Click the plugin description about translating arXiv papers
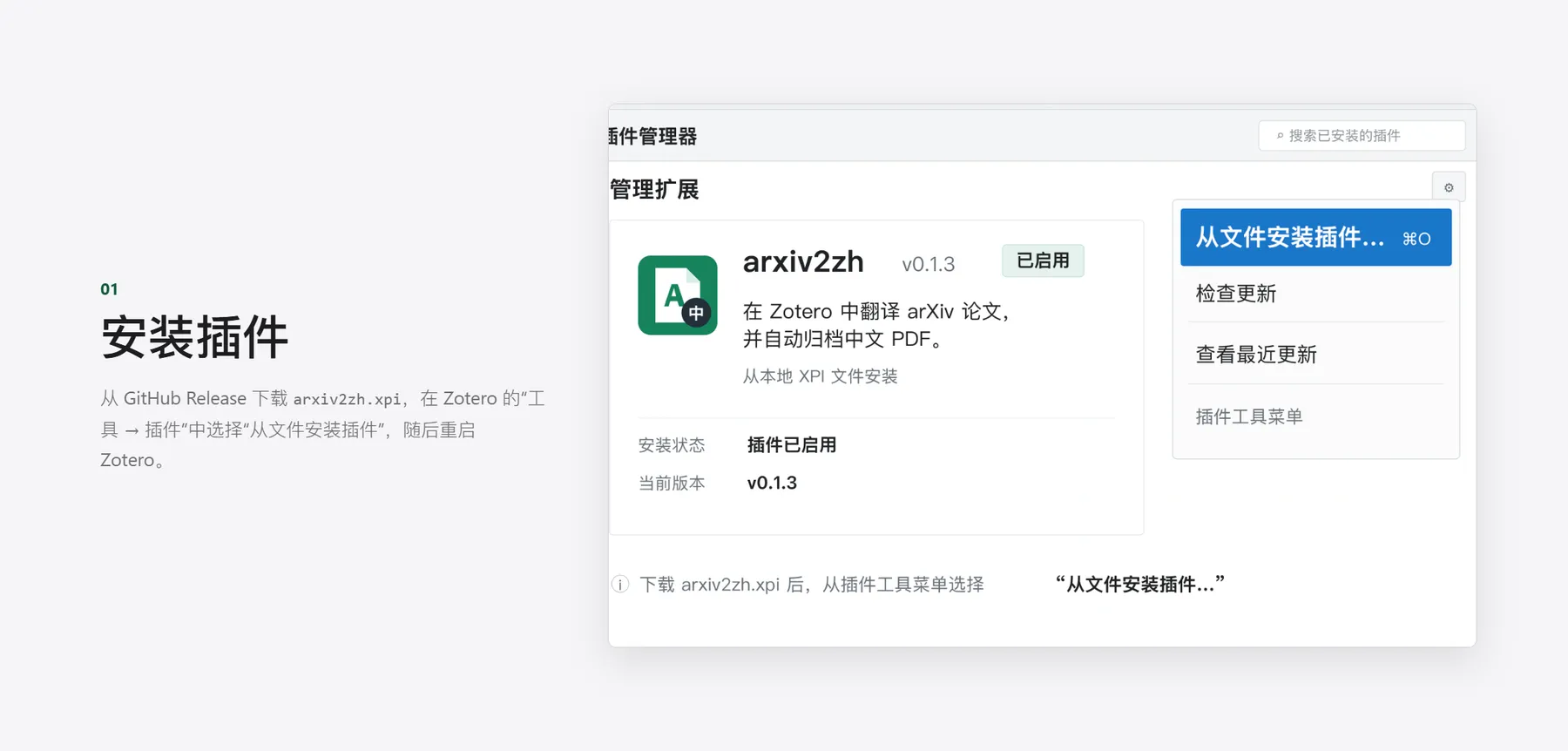 [x=876, y=325]
